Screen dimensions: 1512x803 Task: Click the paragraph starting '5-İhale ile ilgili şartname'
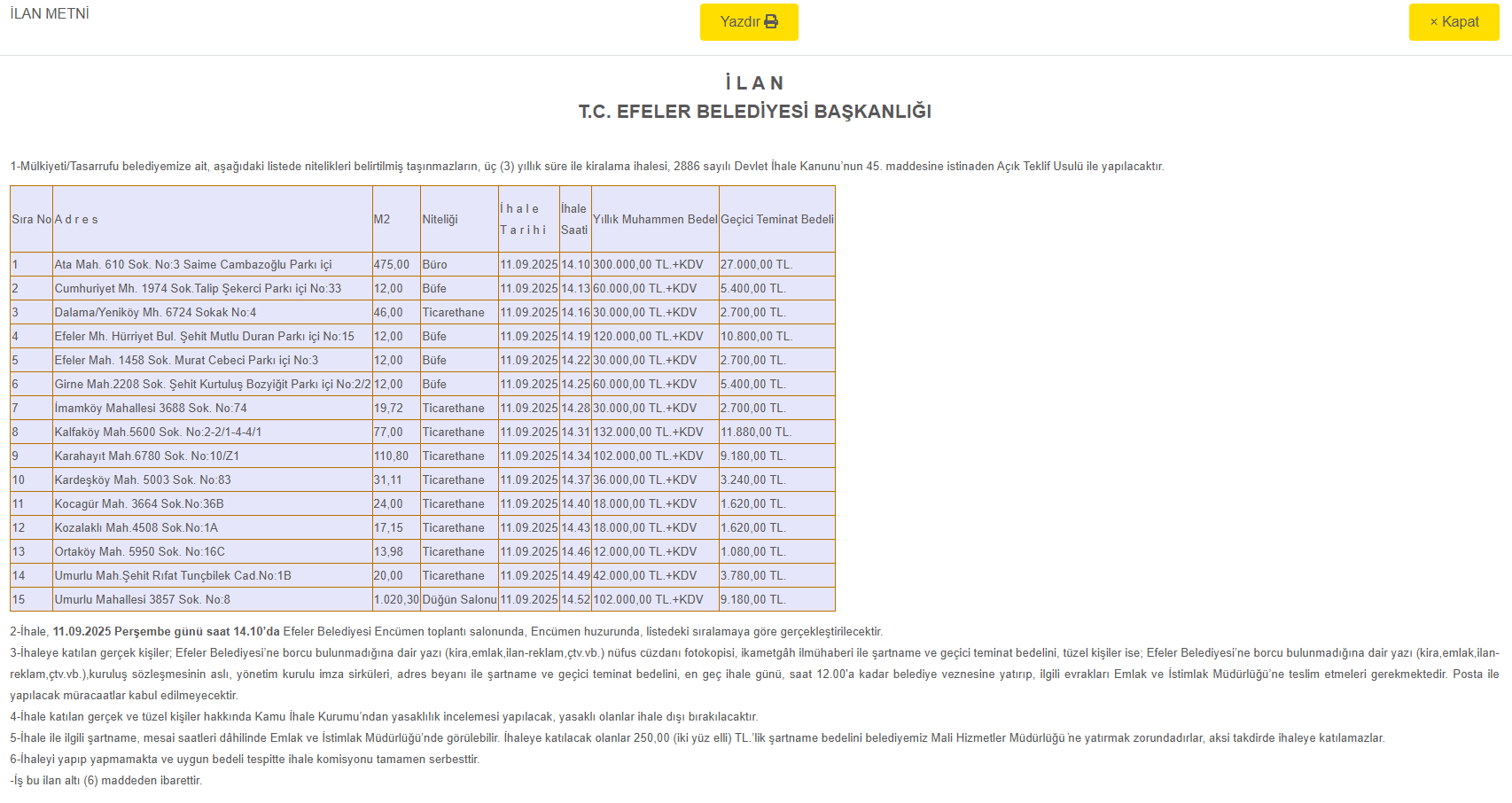pyautogui.click(x=698, y=738)
